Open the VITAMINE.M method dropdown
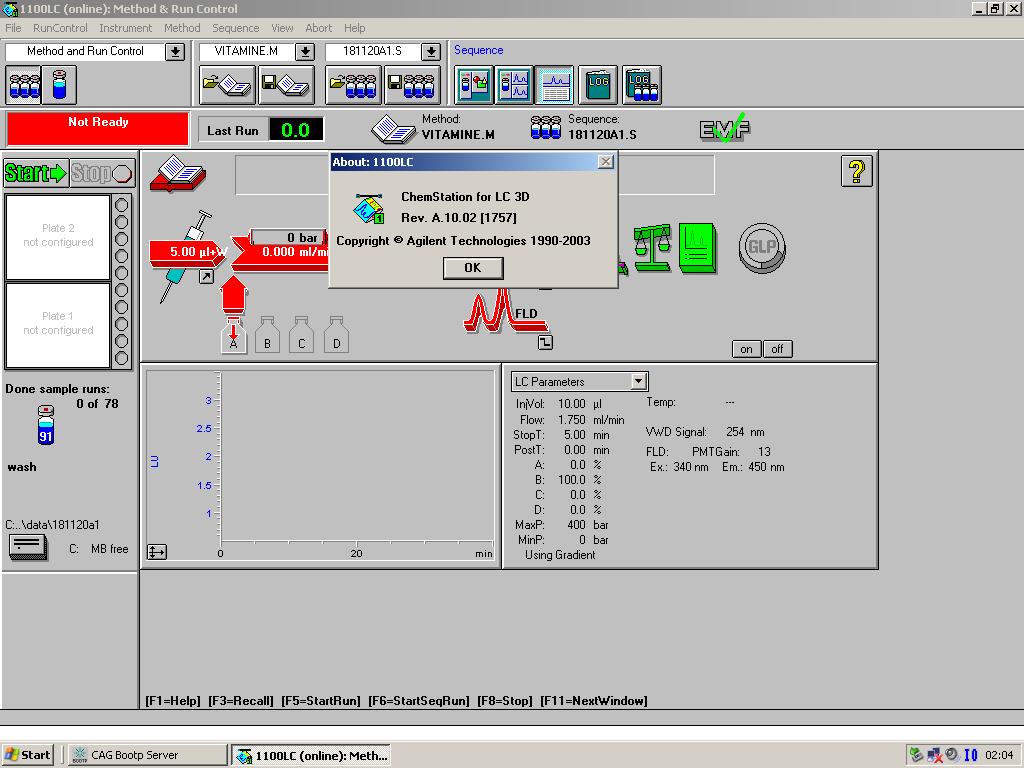This screenshot has height=768, width=1024. (x=305, y=52)
